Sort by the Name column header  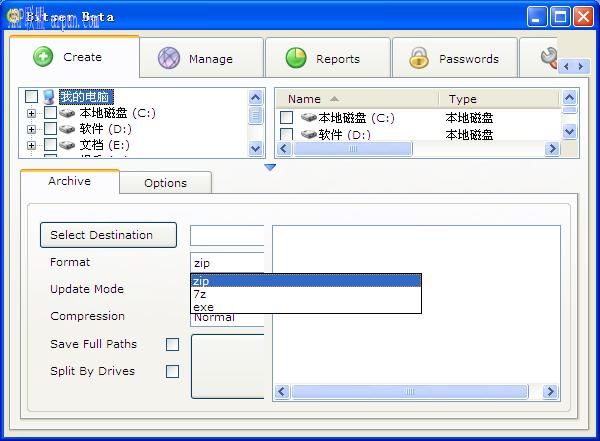[357, 99]
